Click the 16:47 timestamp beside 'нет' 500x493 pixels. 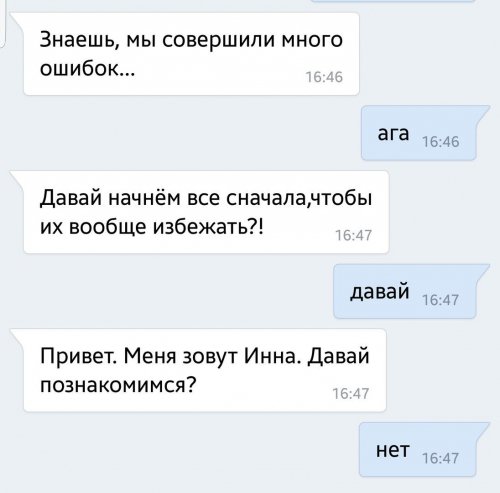point(441,458)
